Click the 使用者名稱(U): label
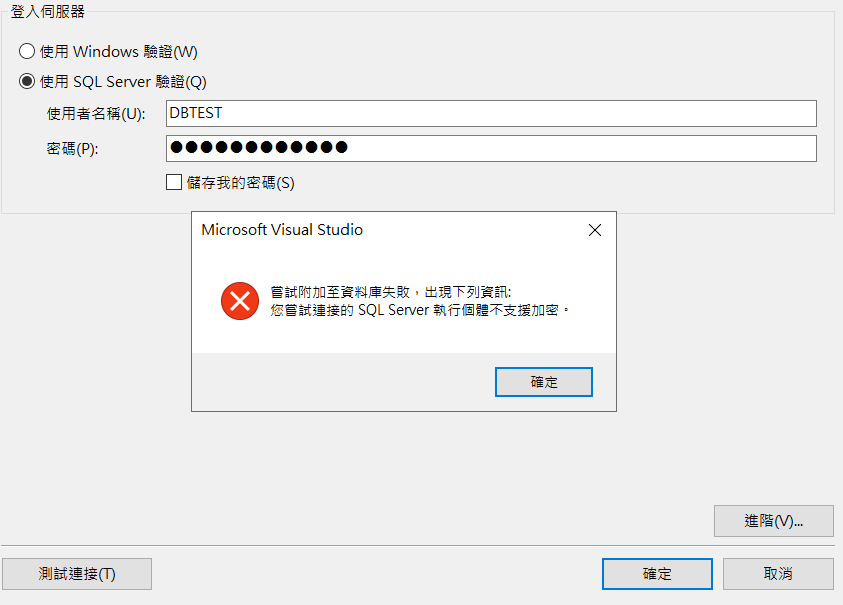843x605 pixels. 96,113
